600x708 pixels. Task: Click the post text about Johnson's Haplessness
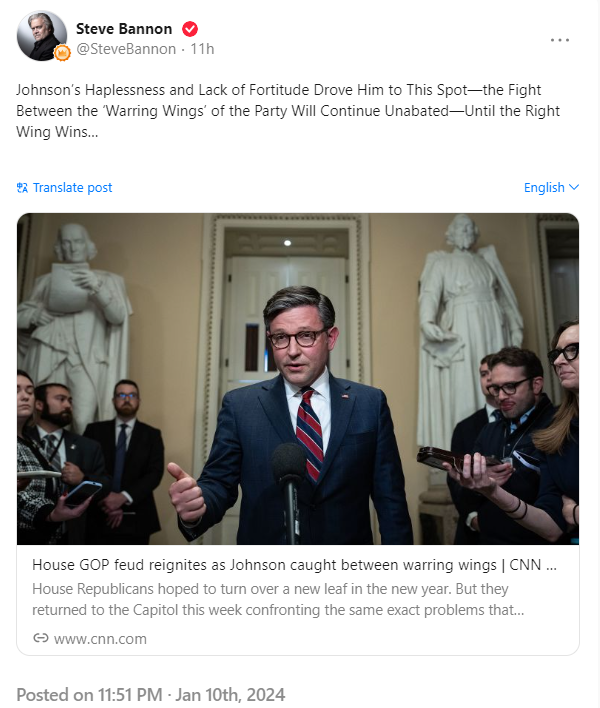tap(288, 111)
